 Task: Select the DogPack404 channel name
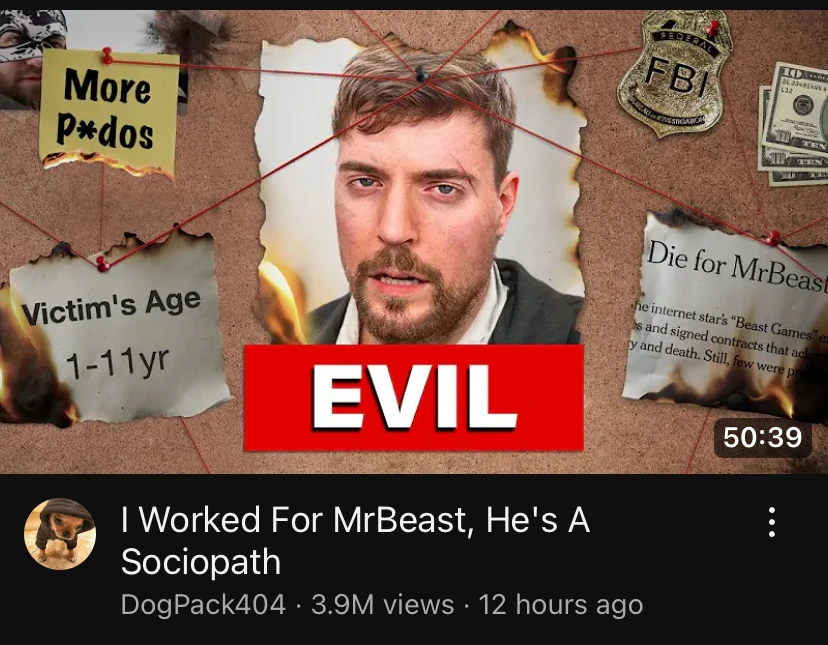click(203, 604)
